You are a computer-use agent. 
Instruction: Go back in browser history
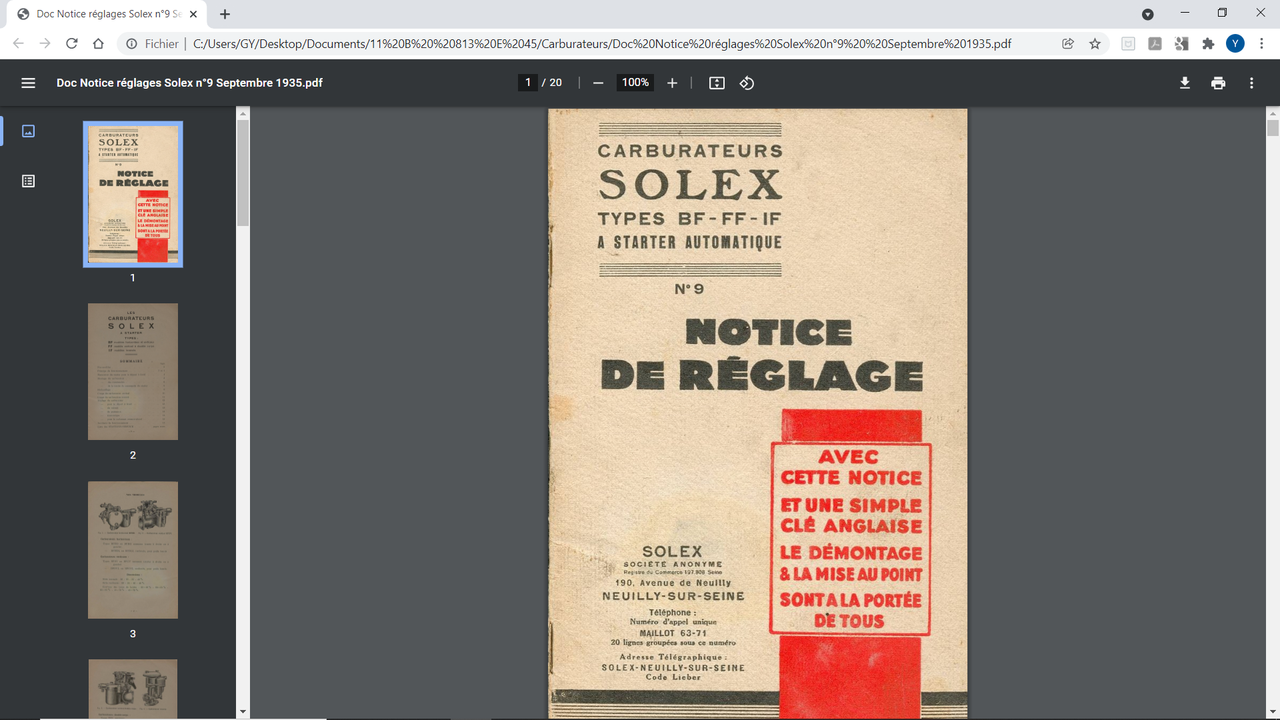[x=18, y=44]
